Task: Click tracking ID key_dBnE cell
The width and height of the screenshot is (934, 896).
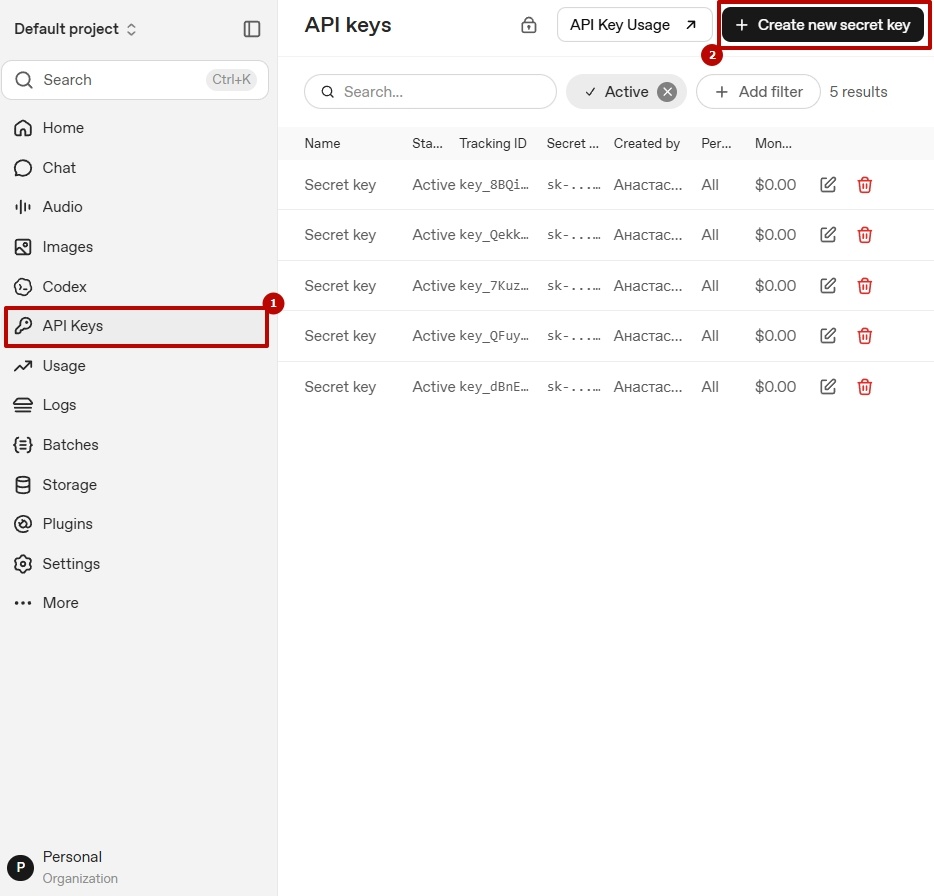Action: click(x=494, y=387)
